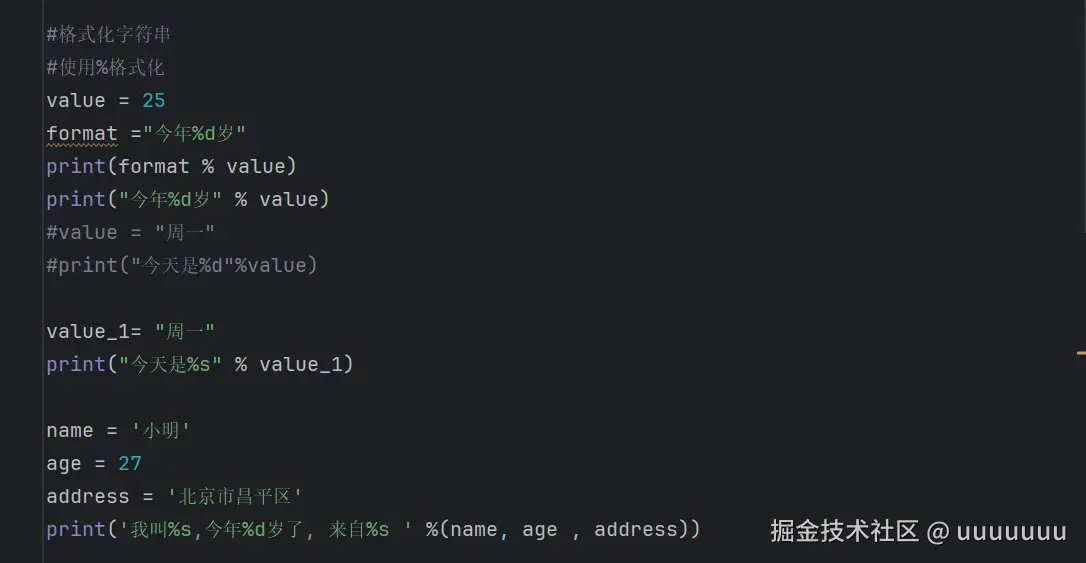Click the yellow warning marker in the right gutter
Viewport: 1086px width, 563px height.
(1080, 353)
